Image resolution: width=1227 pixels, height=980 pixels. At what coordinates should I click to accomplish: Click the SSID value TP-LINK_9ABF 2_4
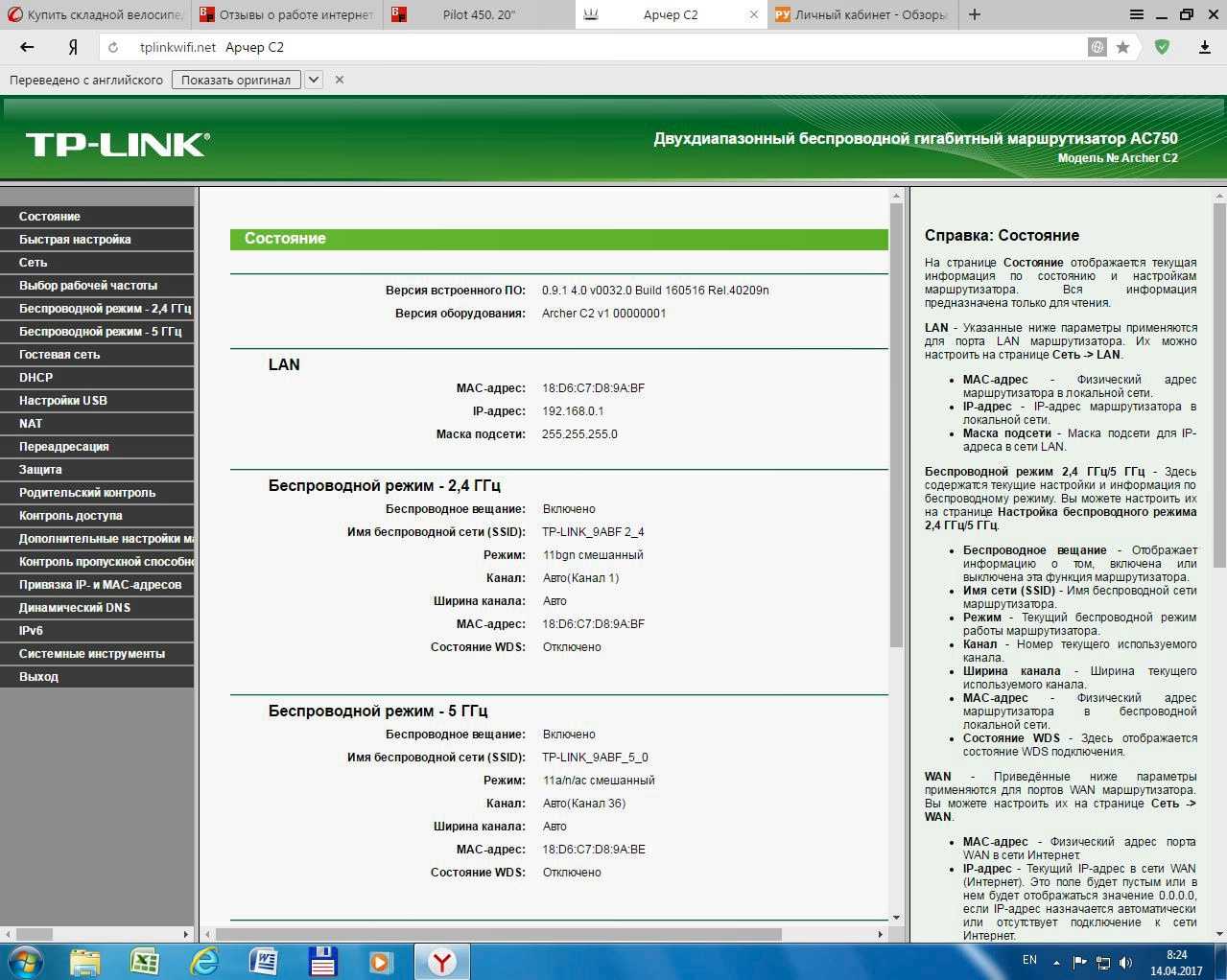(593, 532)
